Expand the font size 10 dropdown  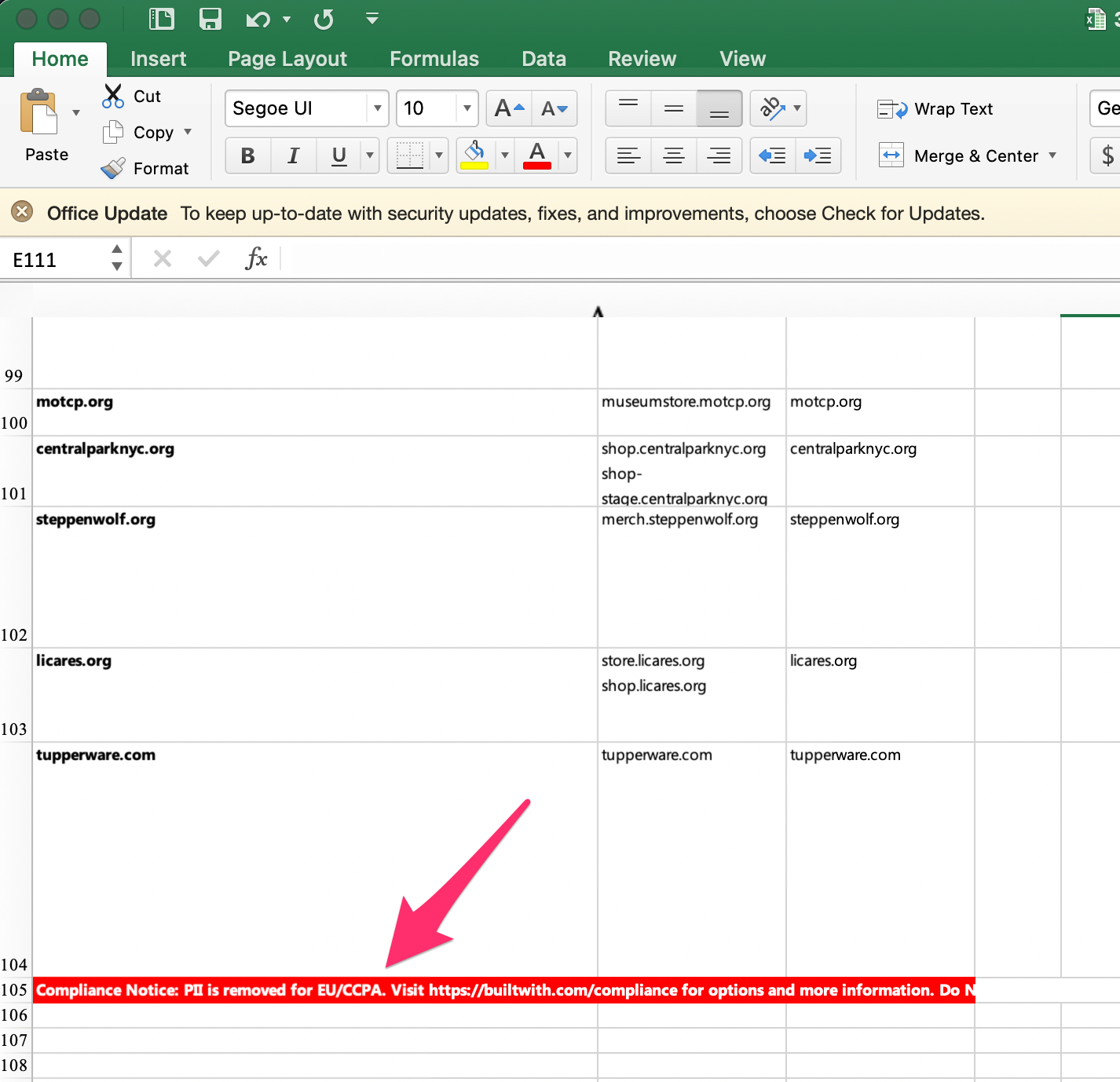click(x=467, y=108)
